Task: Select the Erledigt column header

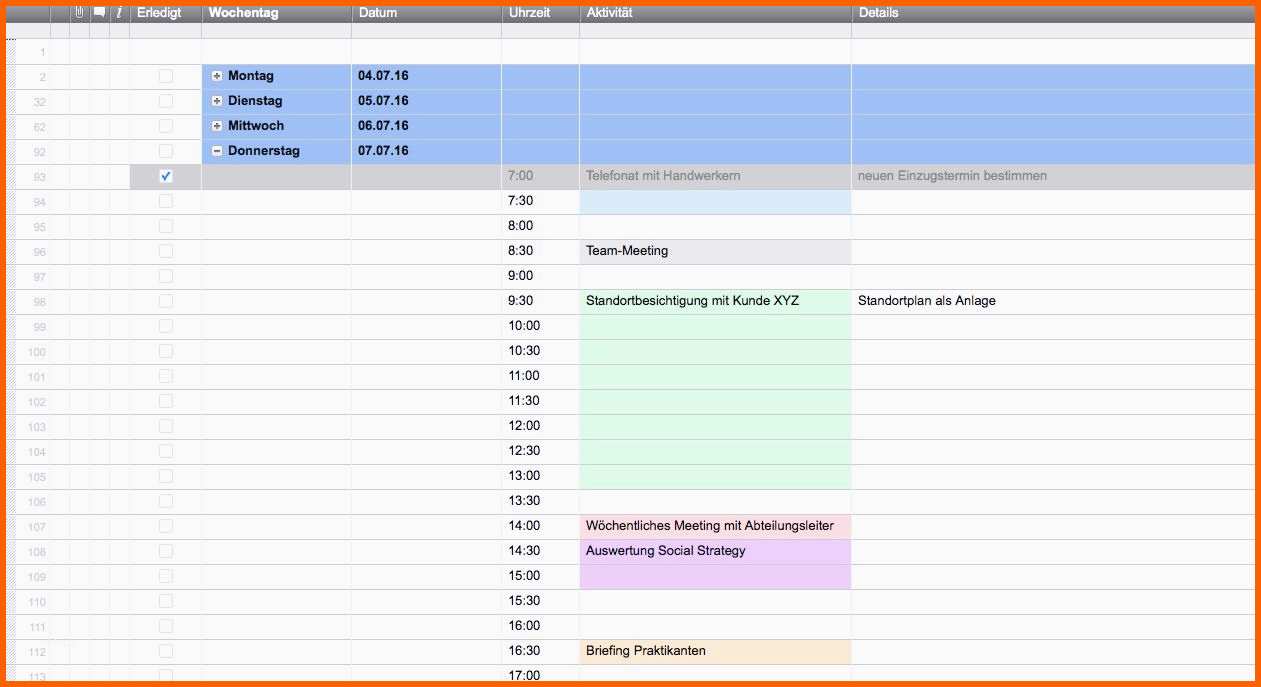Action: click(166, 13)
